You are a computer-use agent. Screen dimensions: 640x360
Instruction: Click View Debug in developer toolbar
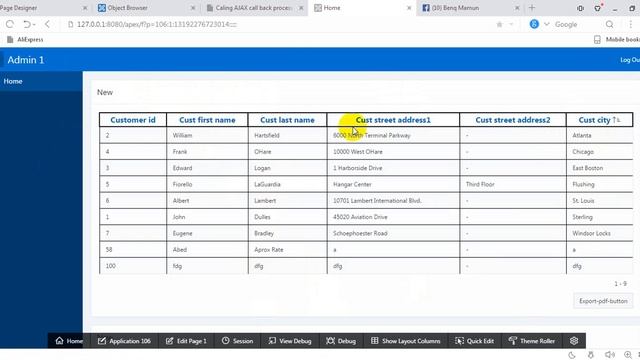point(290,341)
